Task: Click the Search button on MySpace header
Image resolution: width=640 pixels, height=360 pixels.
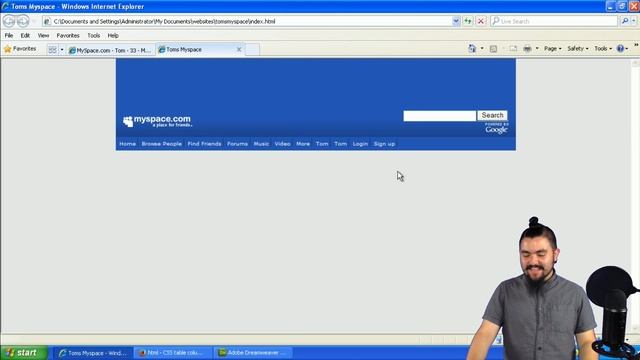Action: pyautogui.click(x=492, y=116)
